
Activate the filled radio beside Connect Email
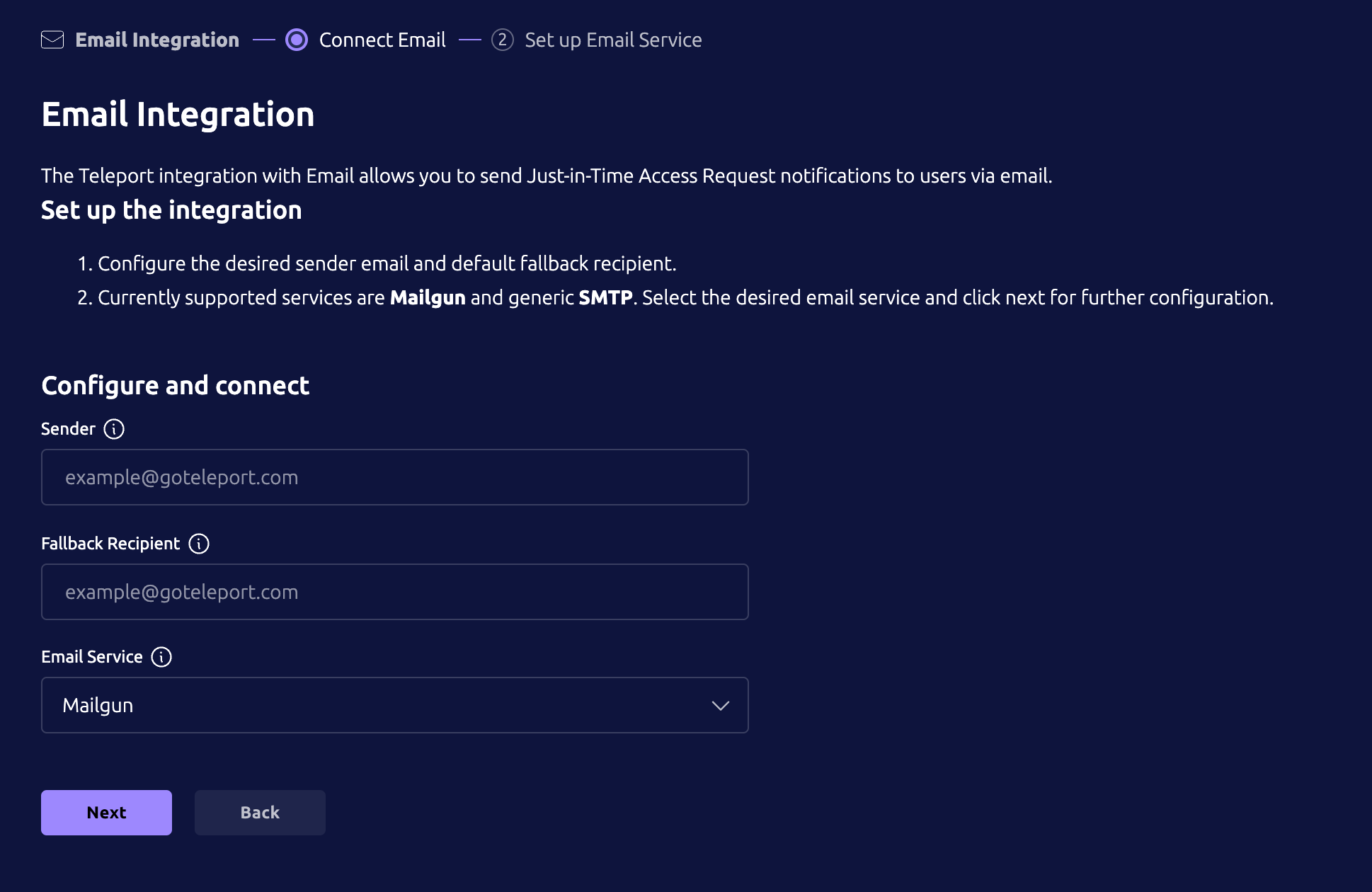[297, 40]
